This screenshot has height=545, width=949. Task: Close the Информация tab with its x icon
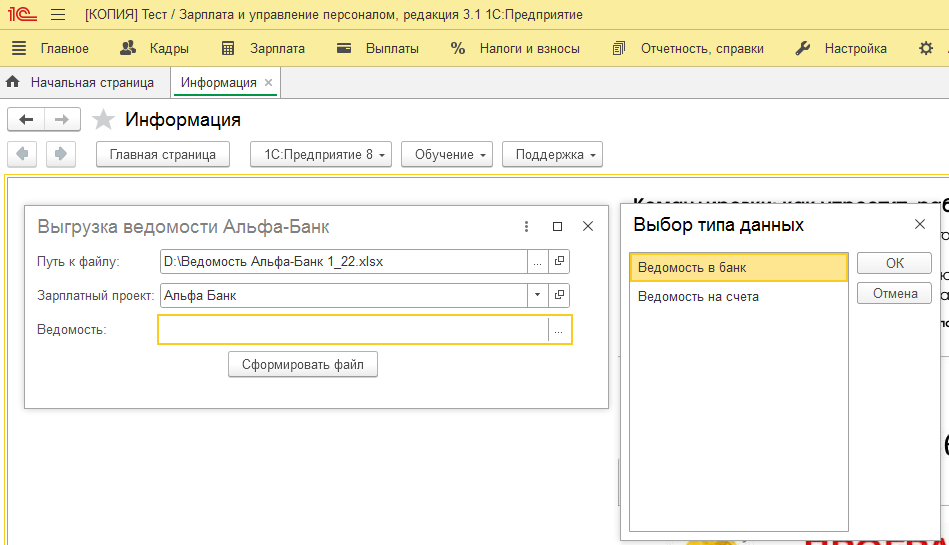click(x=268, y=82)
